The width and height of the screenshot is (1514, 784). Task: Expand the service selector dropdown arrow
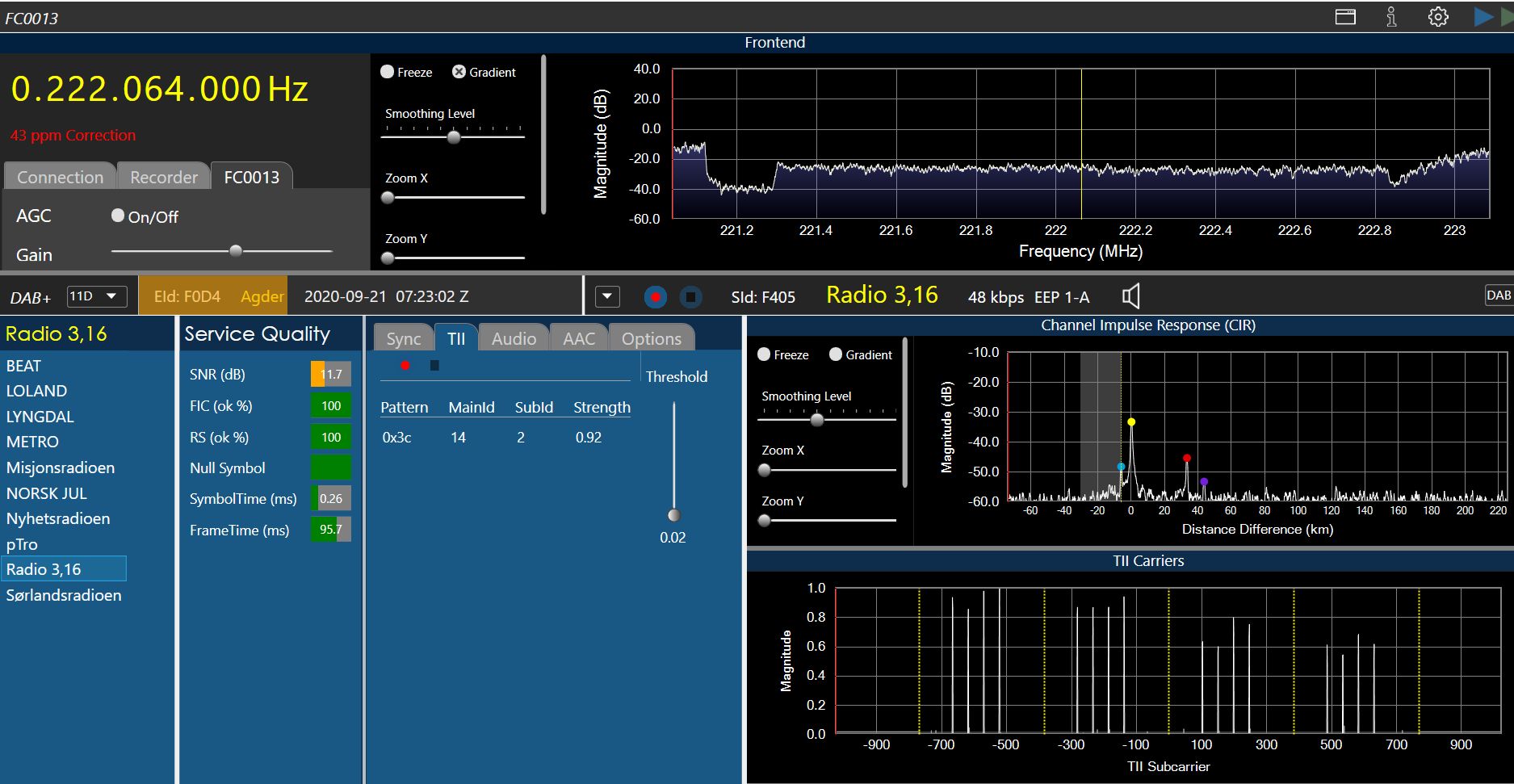(607, 297)
